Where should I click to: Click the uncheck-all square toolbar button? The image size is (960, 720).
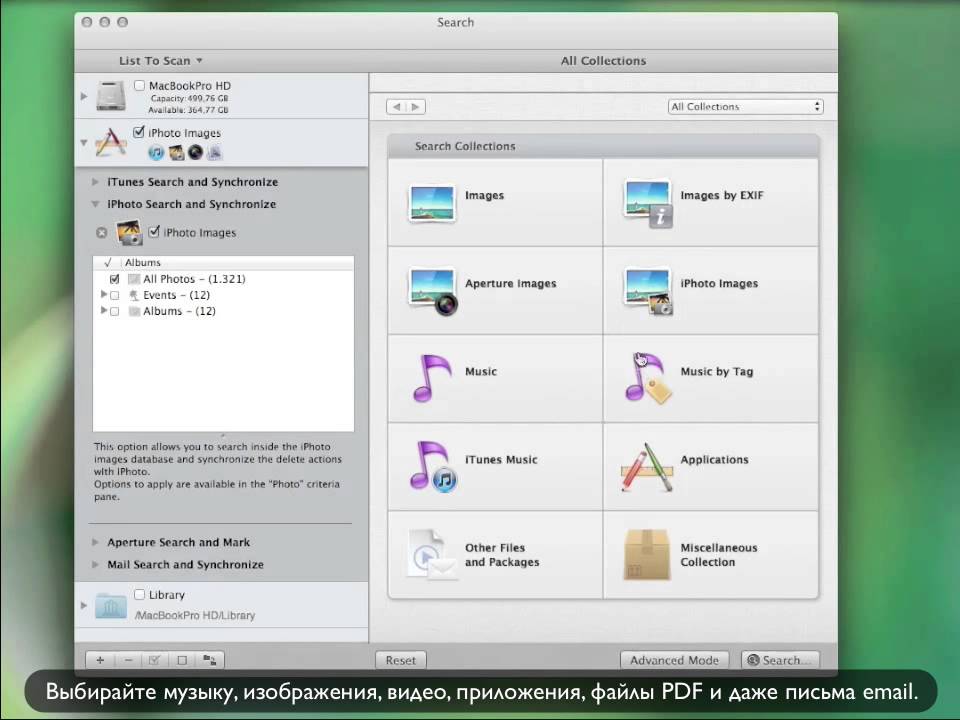[182, 660]
